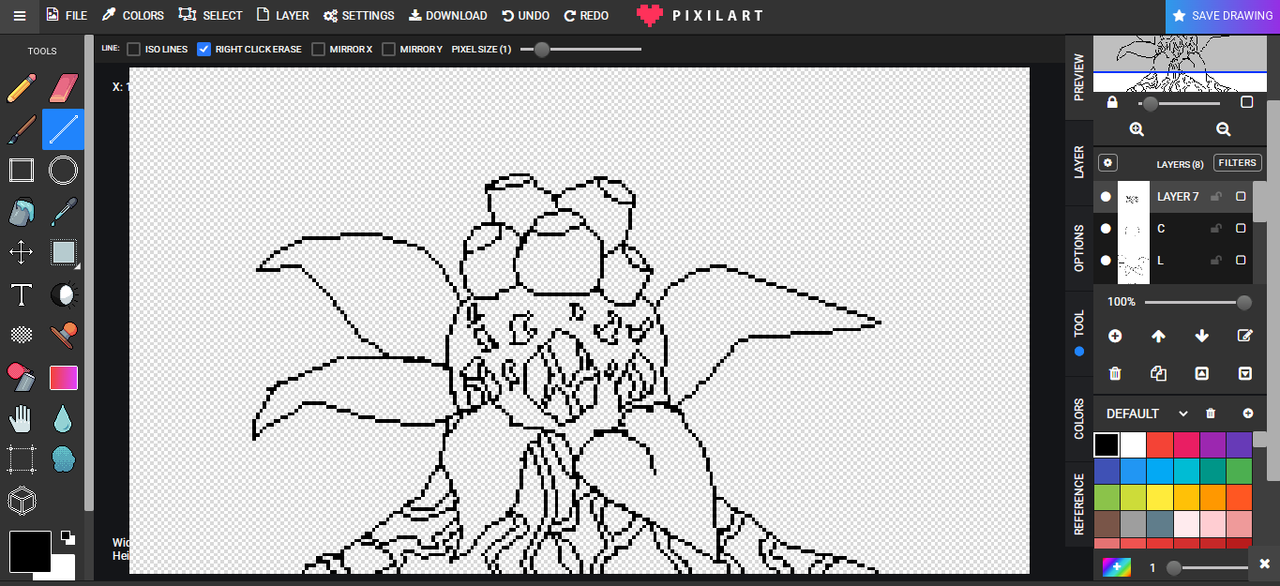Click the DOWNLOAD button
Viewport: 1280px width, 586px height.
coord(448,16)
